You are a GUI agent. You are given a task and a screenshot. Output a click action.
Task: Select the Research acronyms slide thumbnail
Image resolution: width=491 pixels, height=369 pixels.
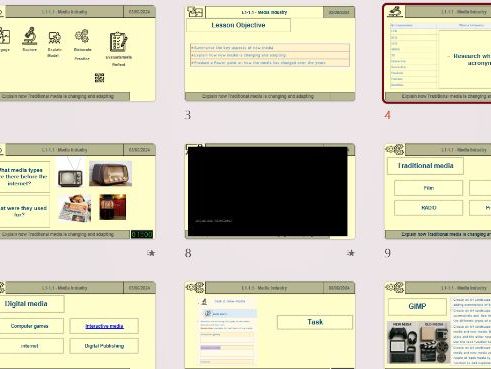point(437,53)
